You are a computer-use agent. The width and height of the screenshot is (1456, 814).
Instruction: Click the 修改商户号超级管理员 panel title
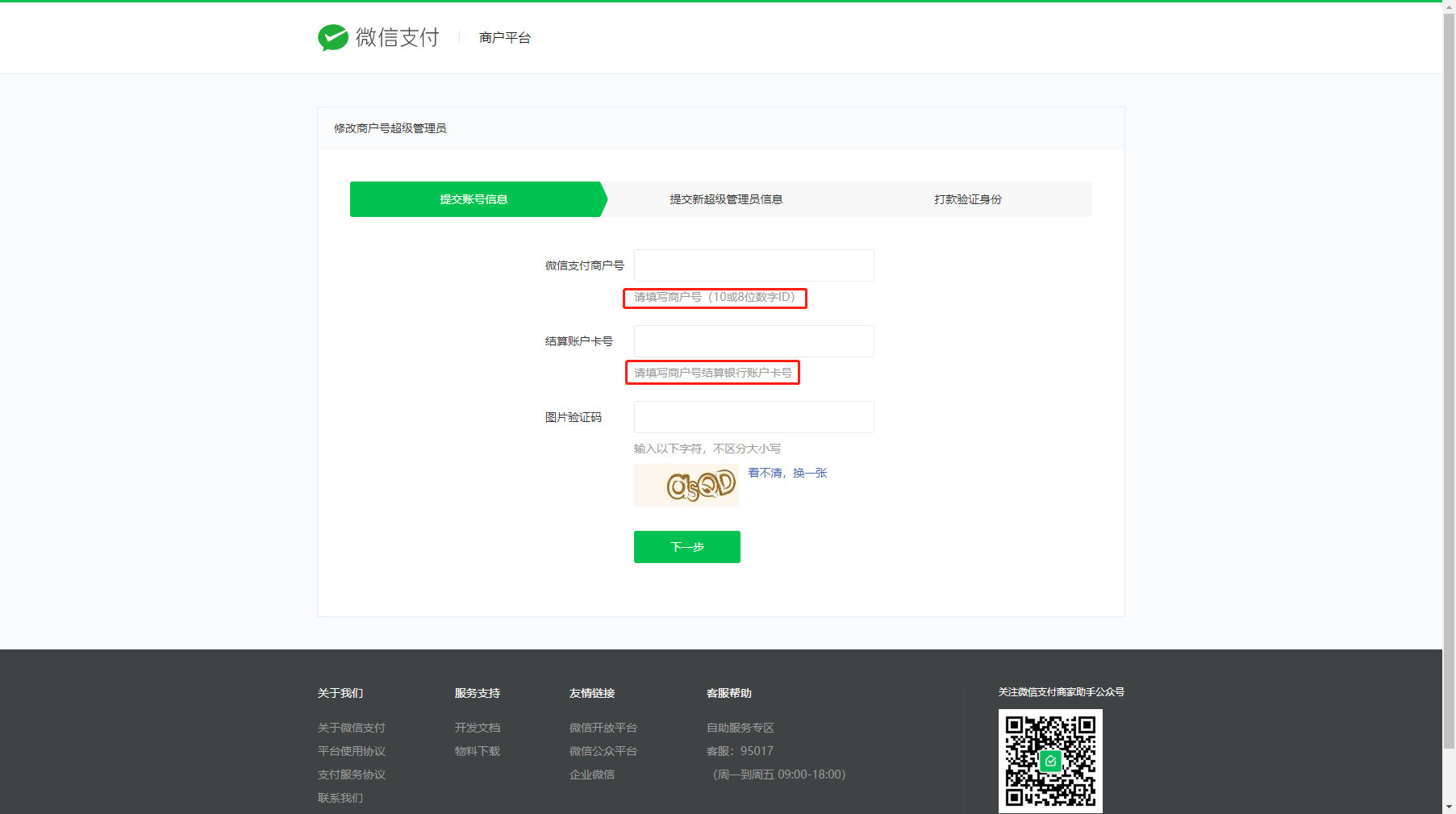[x=390, y=128]
